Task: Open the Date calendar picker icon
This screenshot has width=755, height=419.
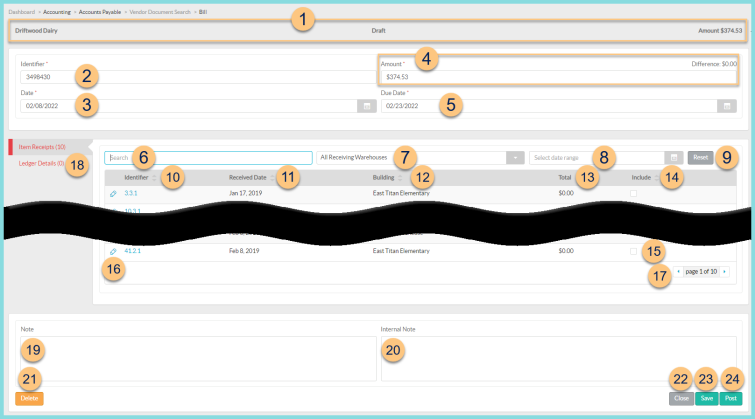Action: pyautogui.click(x=366, y=106)
